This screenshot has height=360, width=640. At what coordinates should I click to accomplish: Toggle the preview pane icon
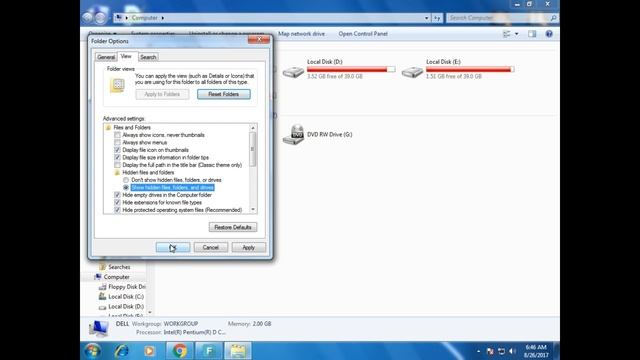pos(532,34)
